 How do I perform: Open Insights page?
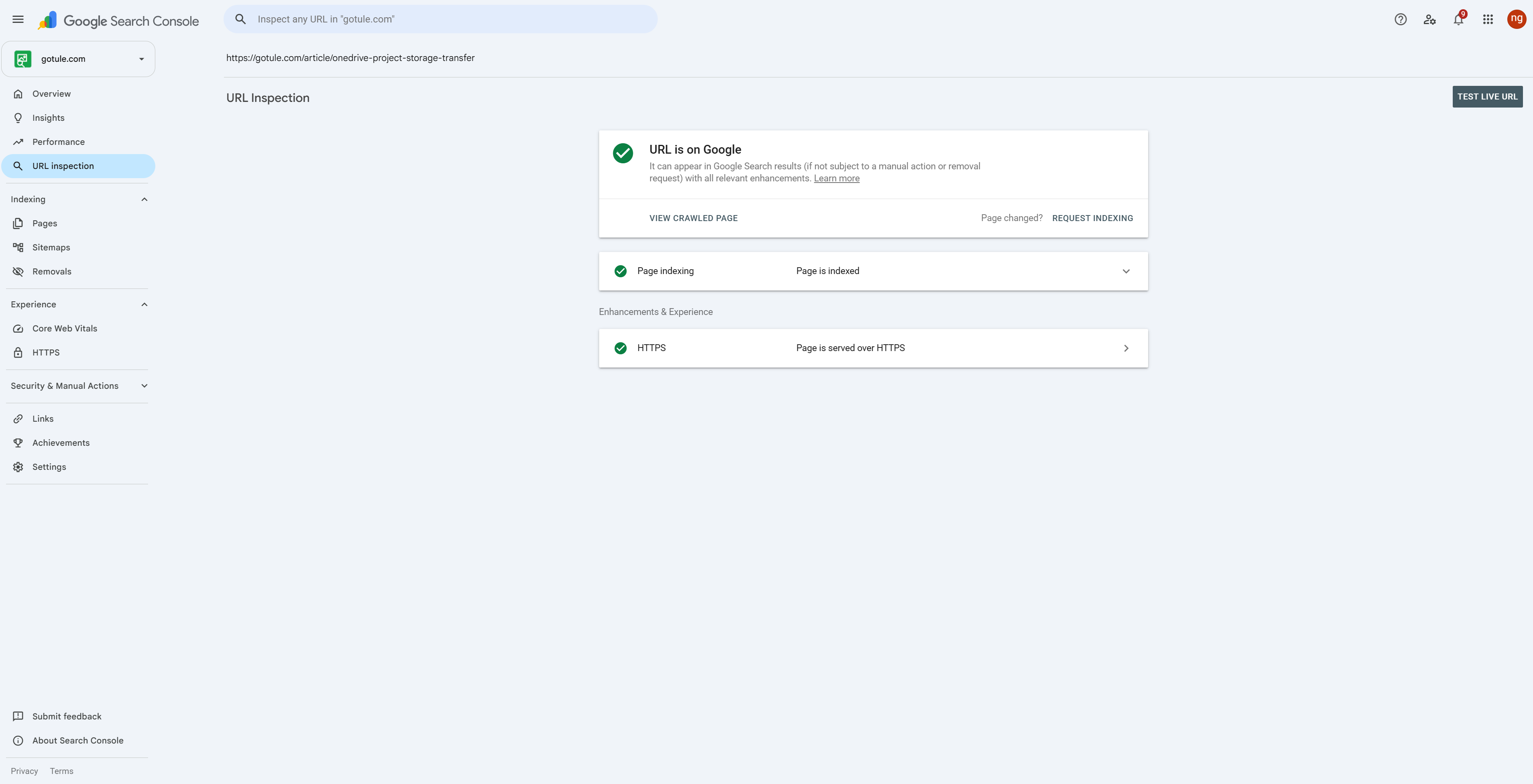point(79,118)
